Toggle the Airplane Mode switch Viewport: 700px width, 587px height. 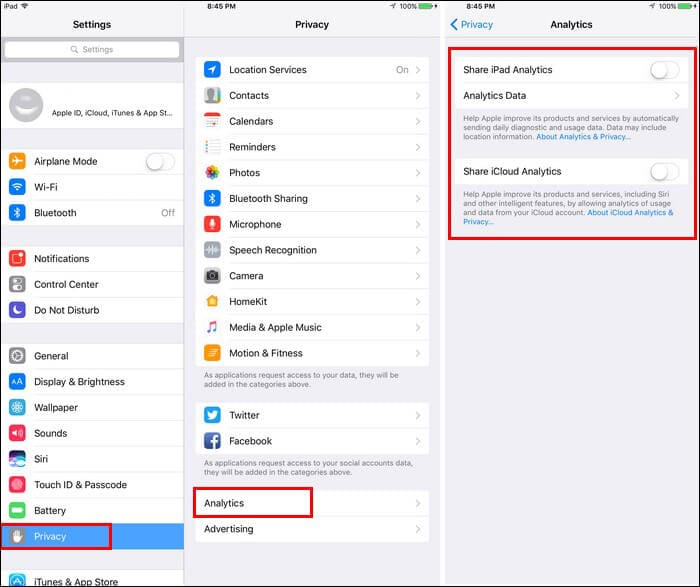160,162
